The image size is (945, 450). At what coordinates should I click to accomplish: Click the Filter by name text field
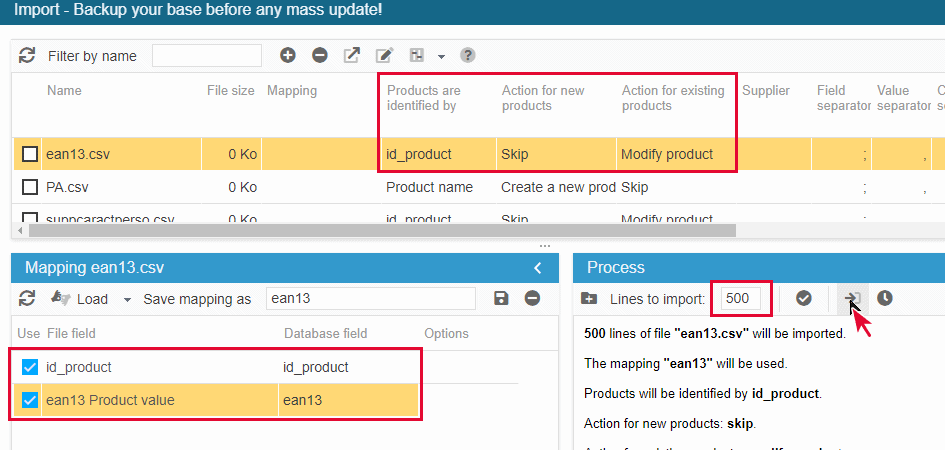coord(207,56)
